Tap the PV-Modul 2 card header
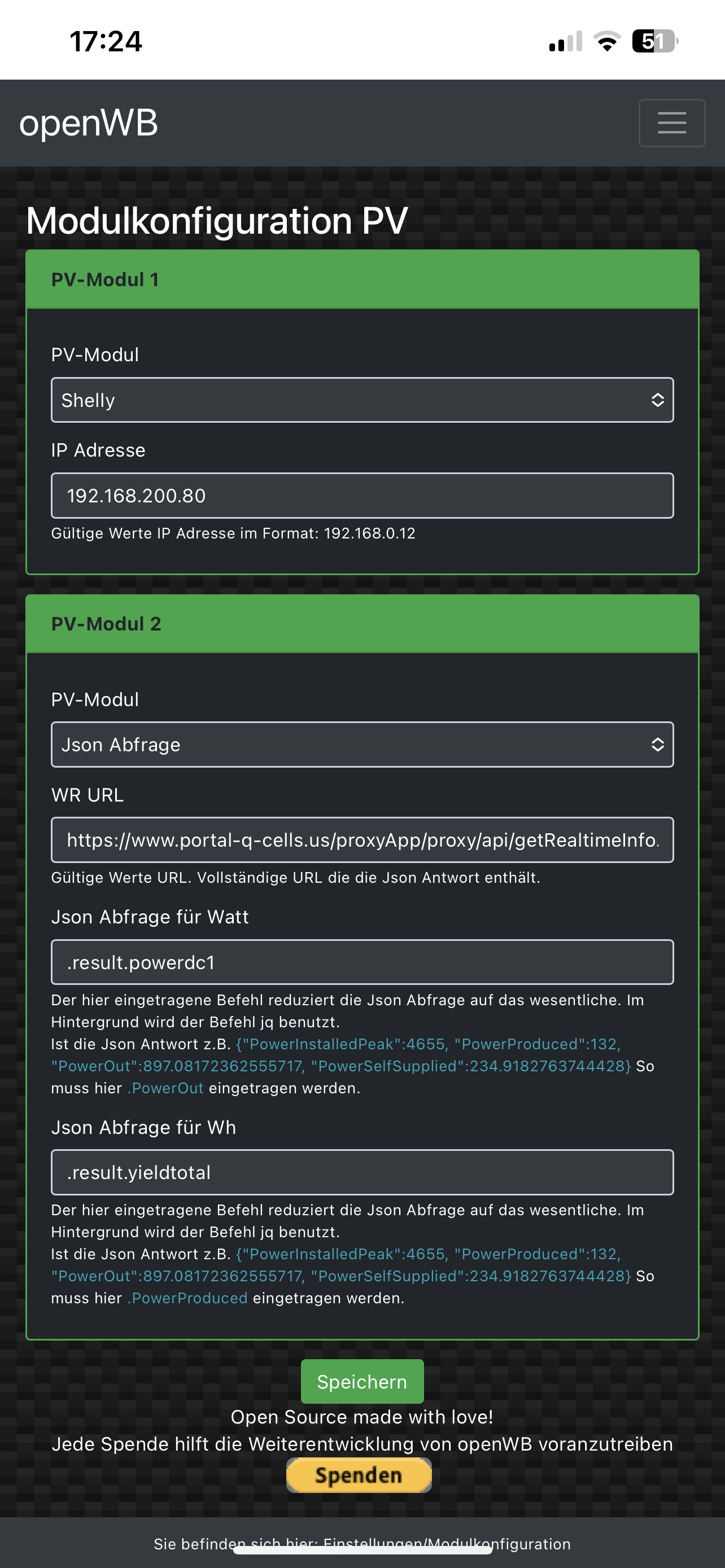Image resolution: width=725 pixels, height=1568 pixels. 362,624
